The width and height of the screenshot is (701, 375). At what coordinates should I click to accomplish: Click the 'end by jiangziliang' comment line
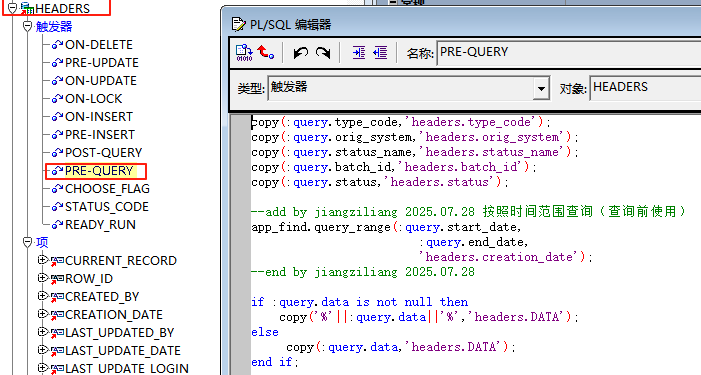click(x=363, y=272)
